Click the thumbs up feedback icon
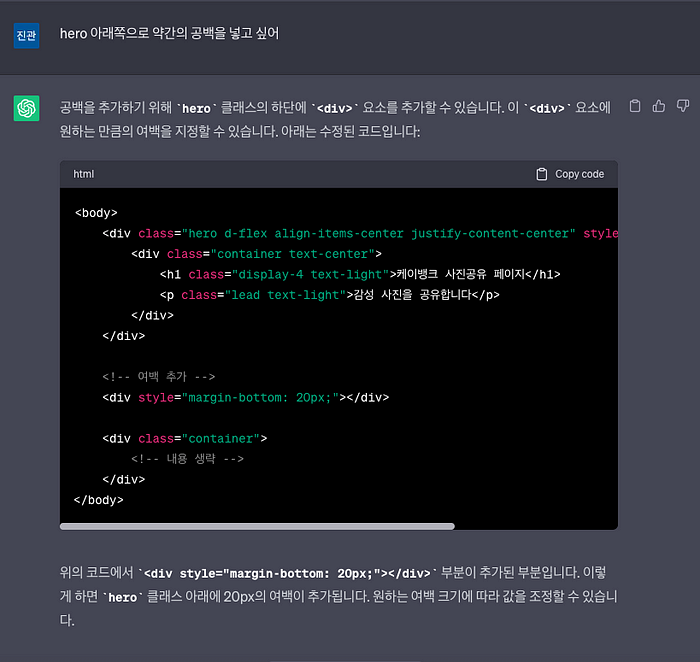The width and height of the screenshot is (700, 662). click(x=659, y=106)
